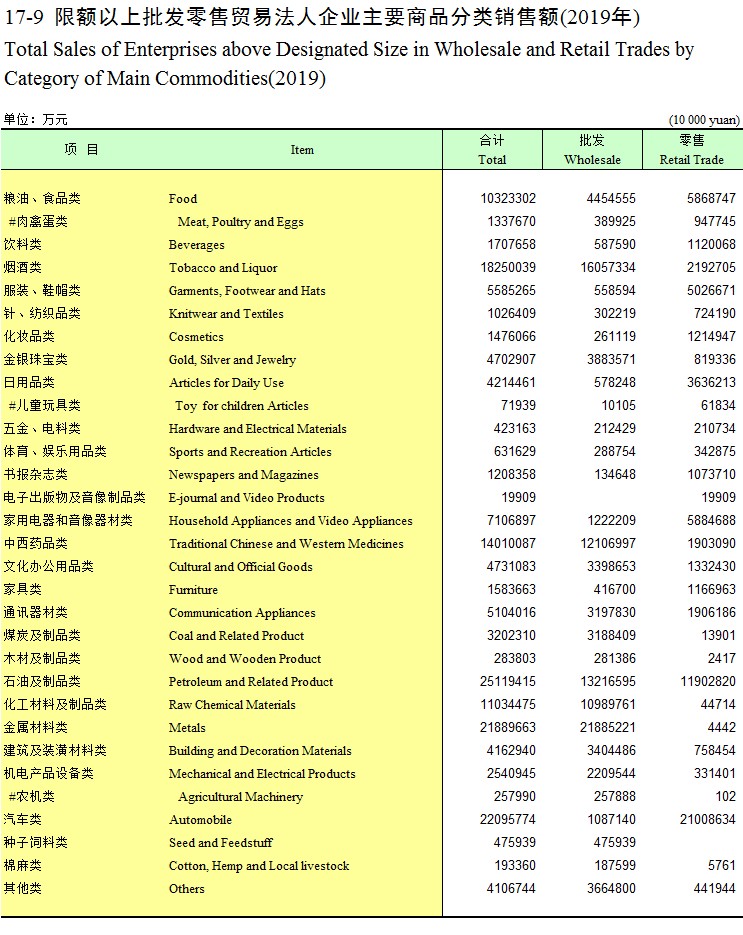Image resolution: width=743 pixels, height=935 pixels.
Task: Click the 'Automobile' row label
Action: click(200, 820)
